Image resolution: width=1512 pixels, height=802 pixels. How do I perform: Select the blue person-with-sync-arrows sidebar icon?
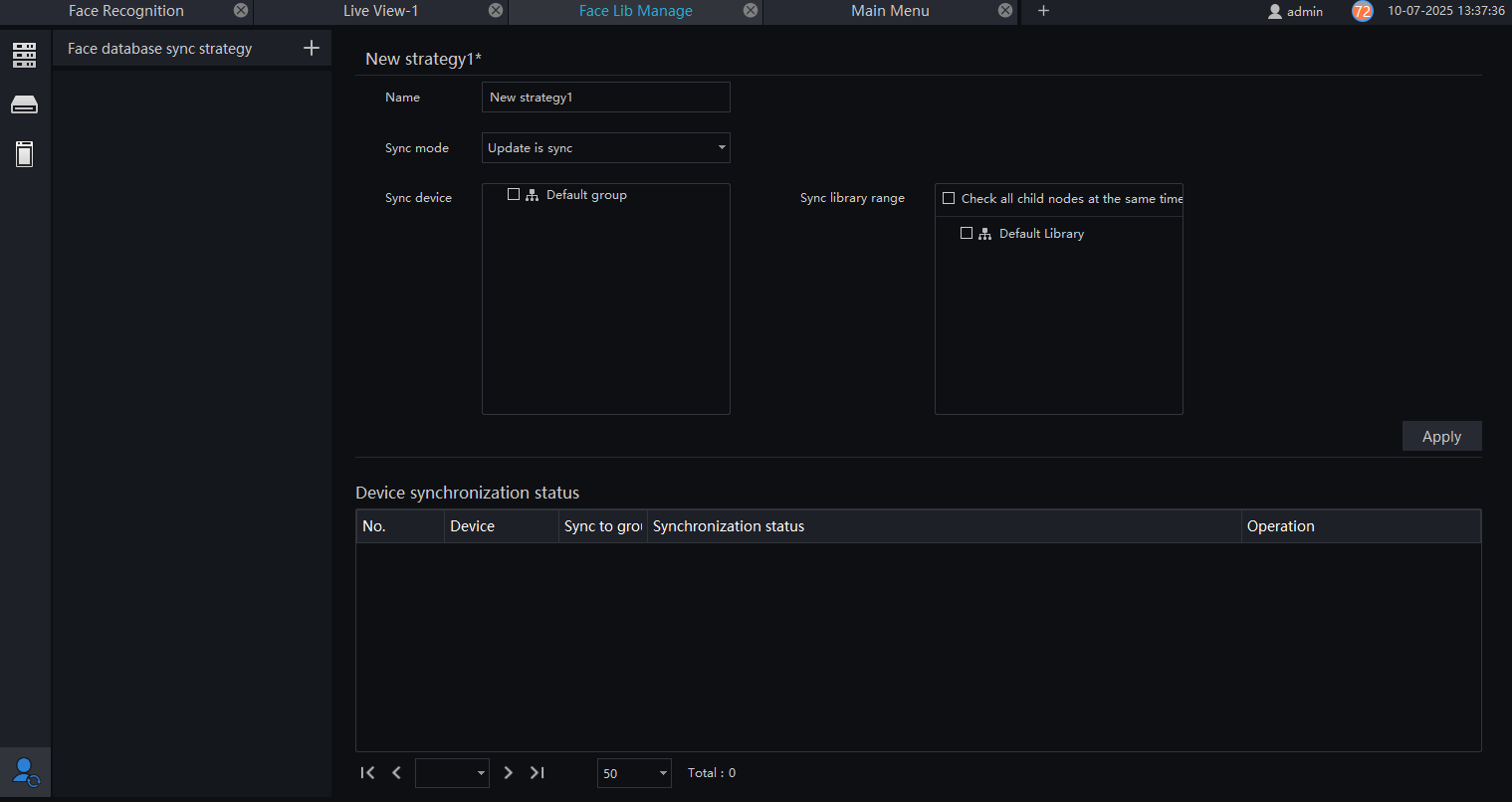tap(26, 772)
